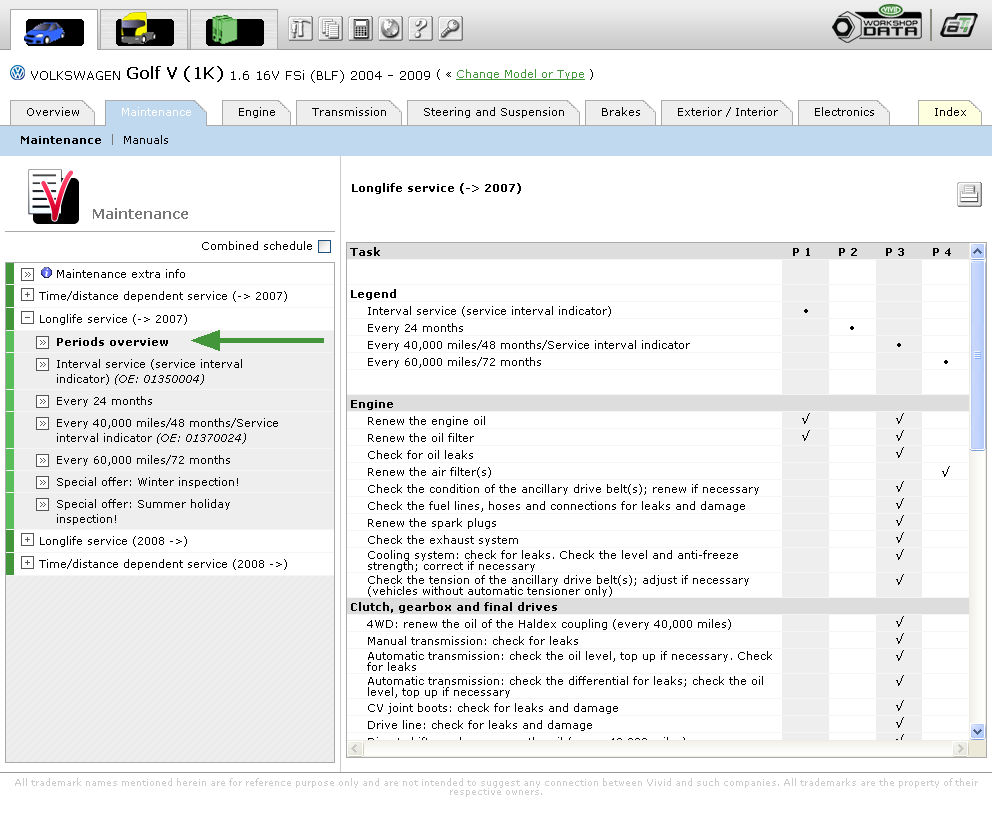Open Every 24 months tree item
Viewport: 992px width, 813px height.
104,401
